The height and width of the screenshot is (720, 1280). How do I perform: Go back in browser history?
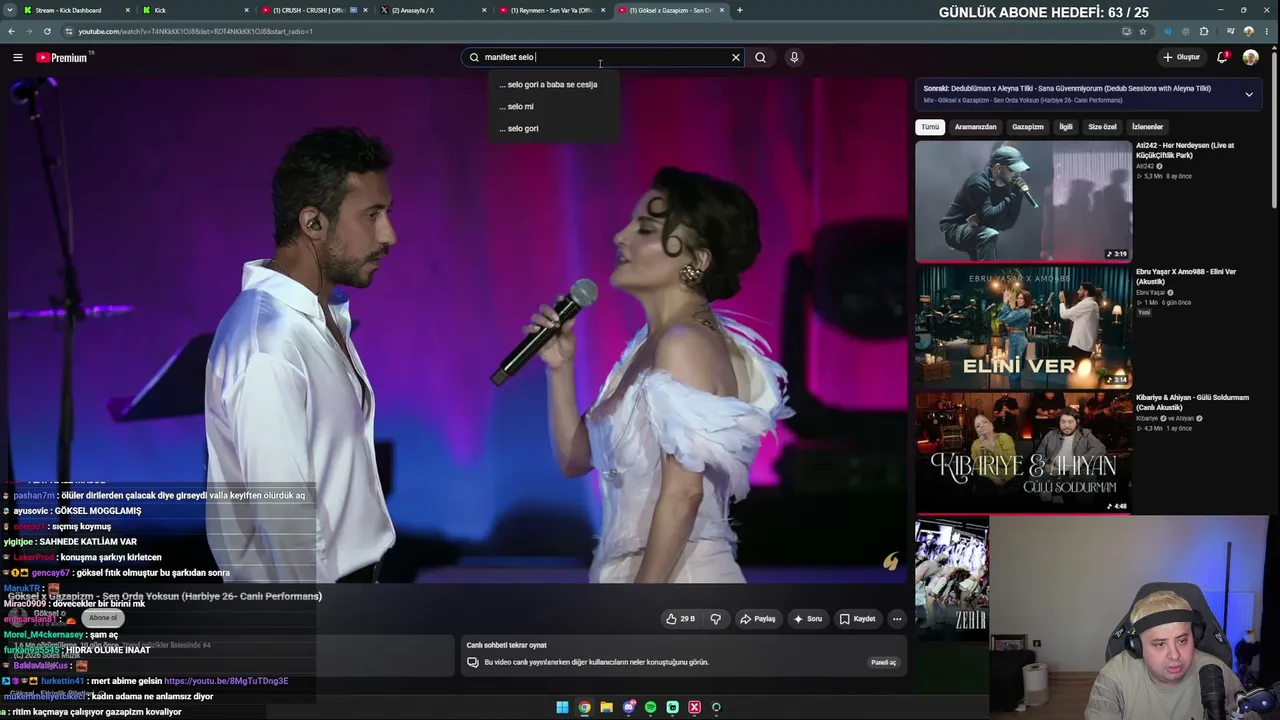[12, 31]
